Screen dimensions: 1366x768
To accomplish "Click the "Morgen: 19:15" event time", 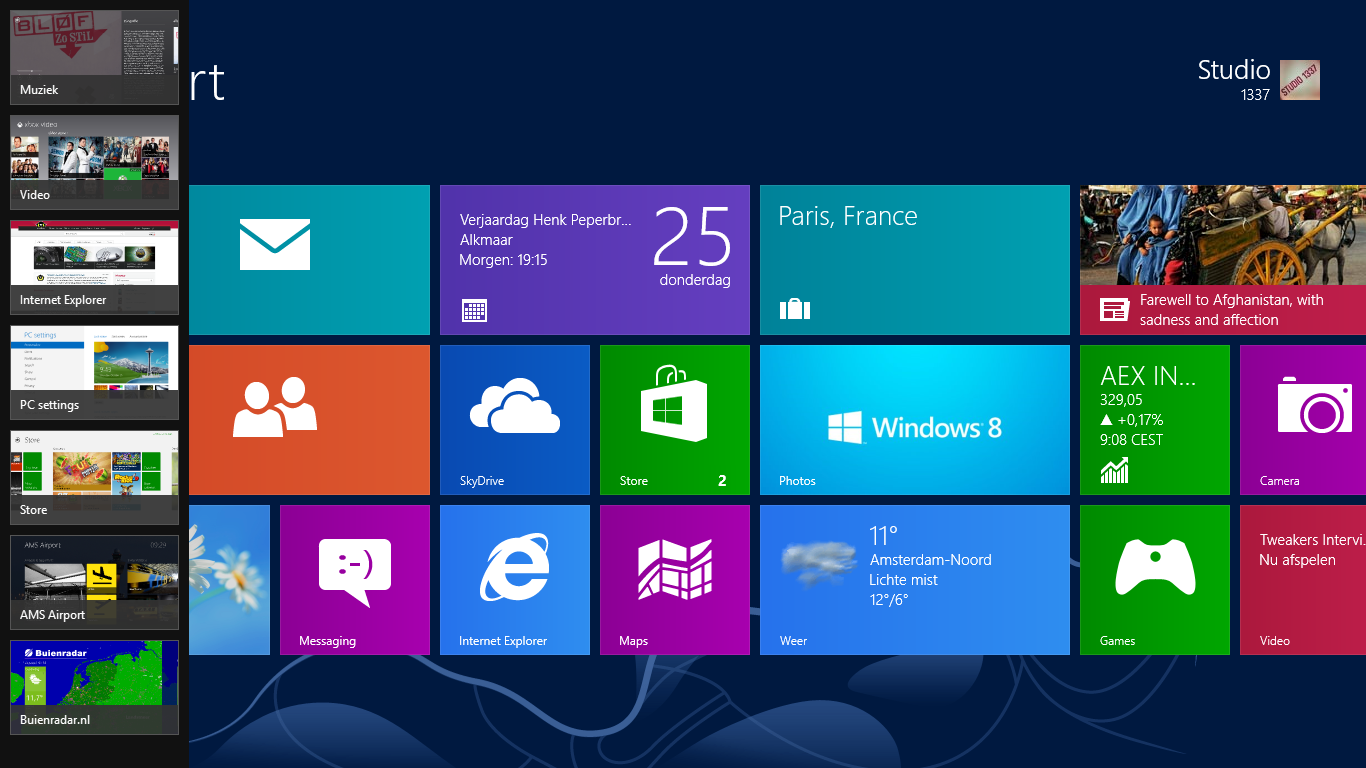I will tap(503, 260).
